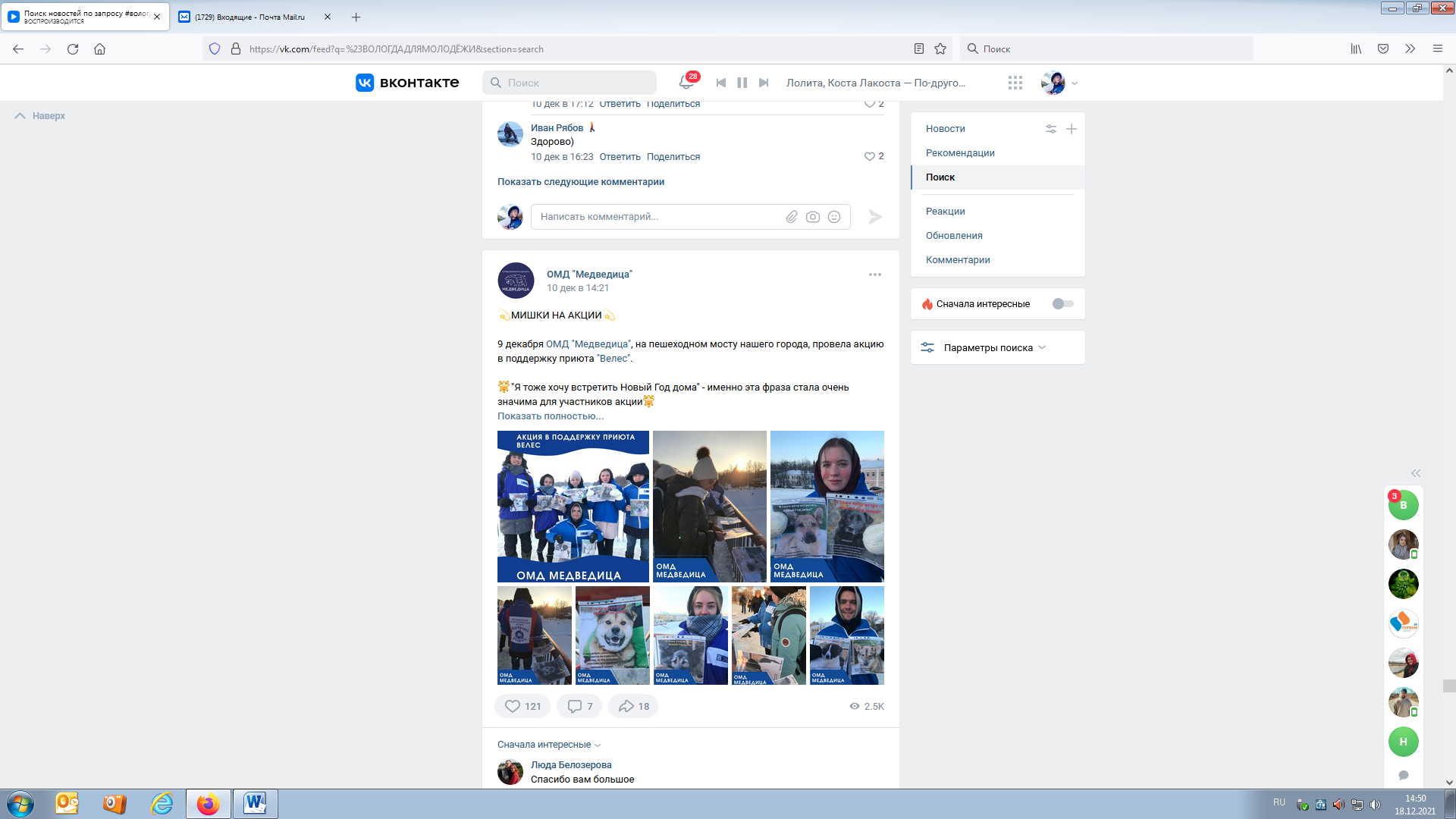This screenshot has width=1456, height=819.
Task: Open comments of the post with 7 comments
Action: (x=579, y=706)
